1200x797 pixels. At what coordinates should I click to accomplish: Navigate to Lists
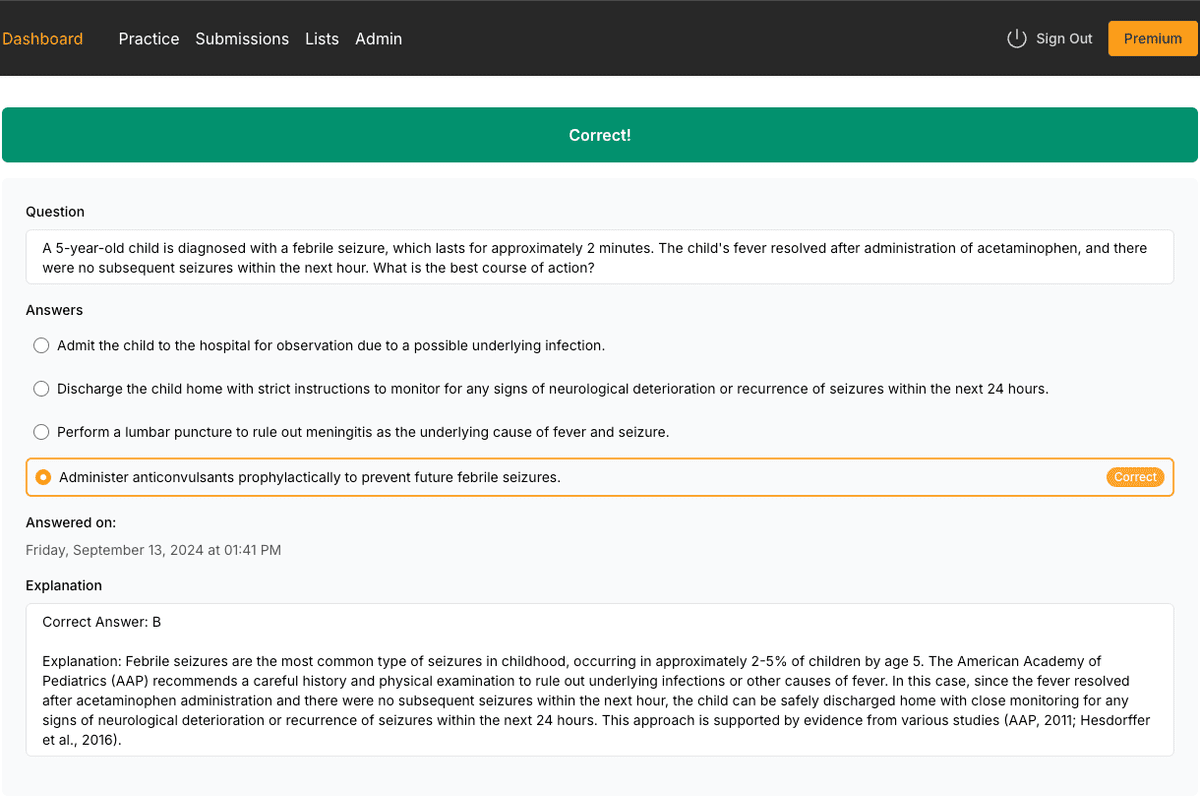(x=322, y=39)
